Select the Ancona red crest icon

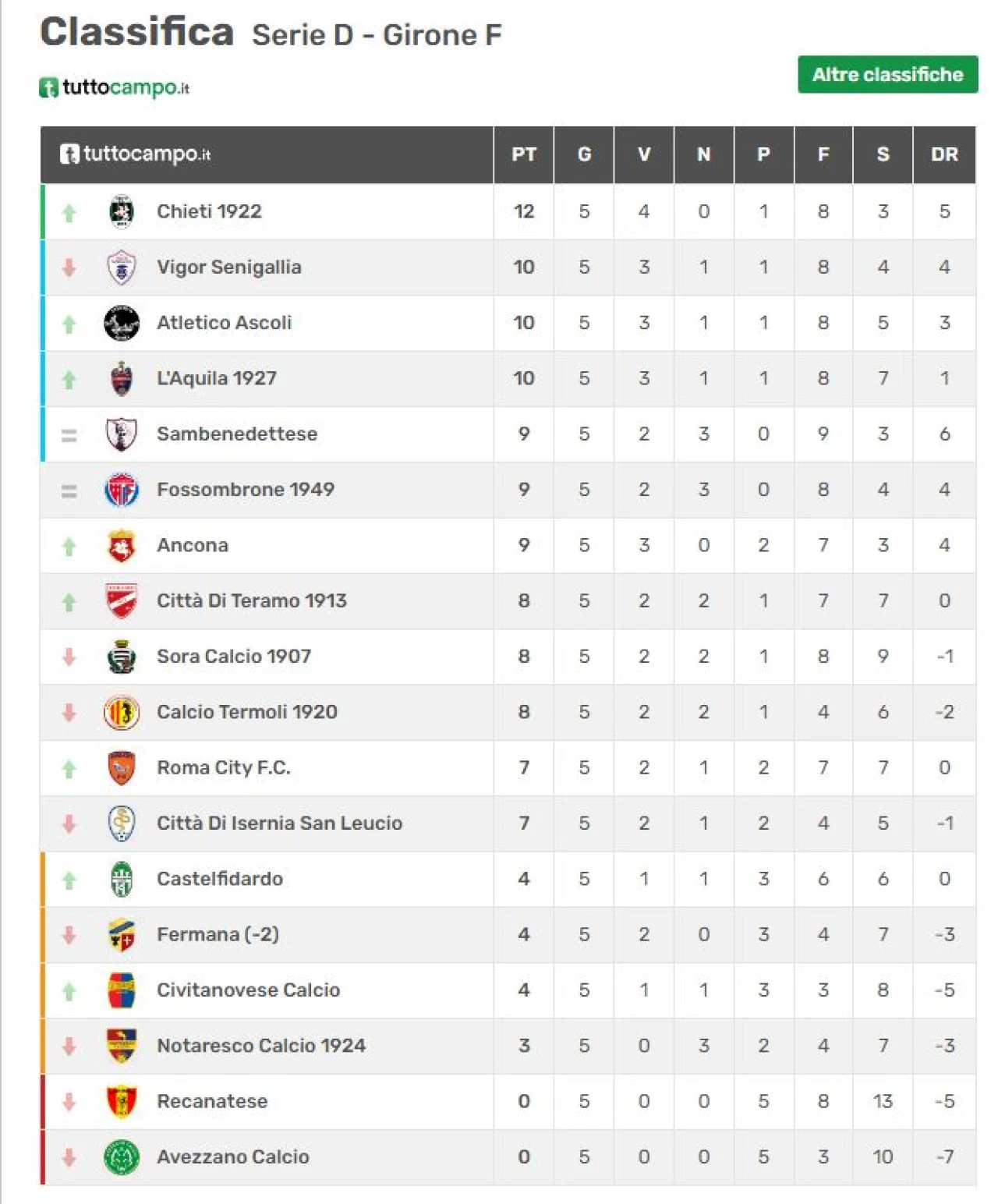click(x=121, y=546)
